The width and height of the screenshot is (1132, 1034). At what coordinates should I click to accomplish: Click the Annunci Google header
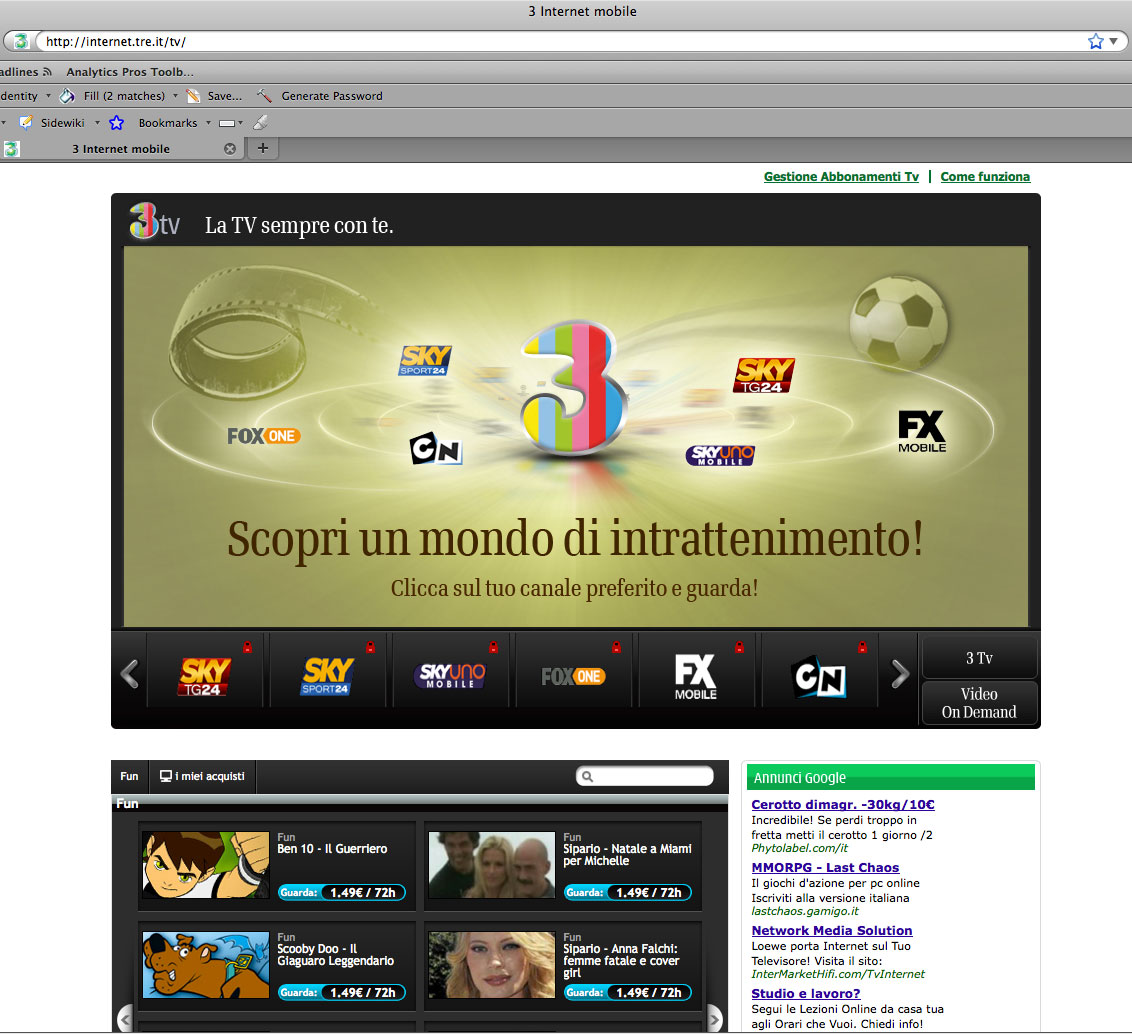(891, 778)
